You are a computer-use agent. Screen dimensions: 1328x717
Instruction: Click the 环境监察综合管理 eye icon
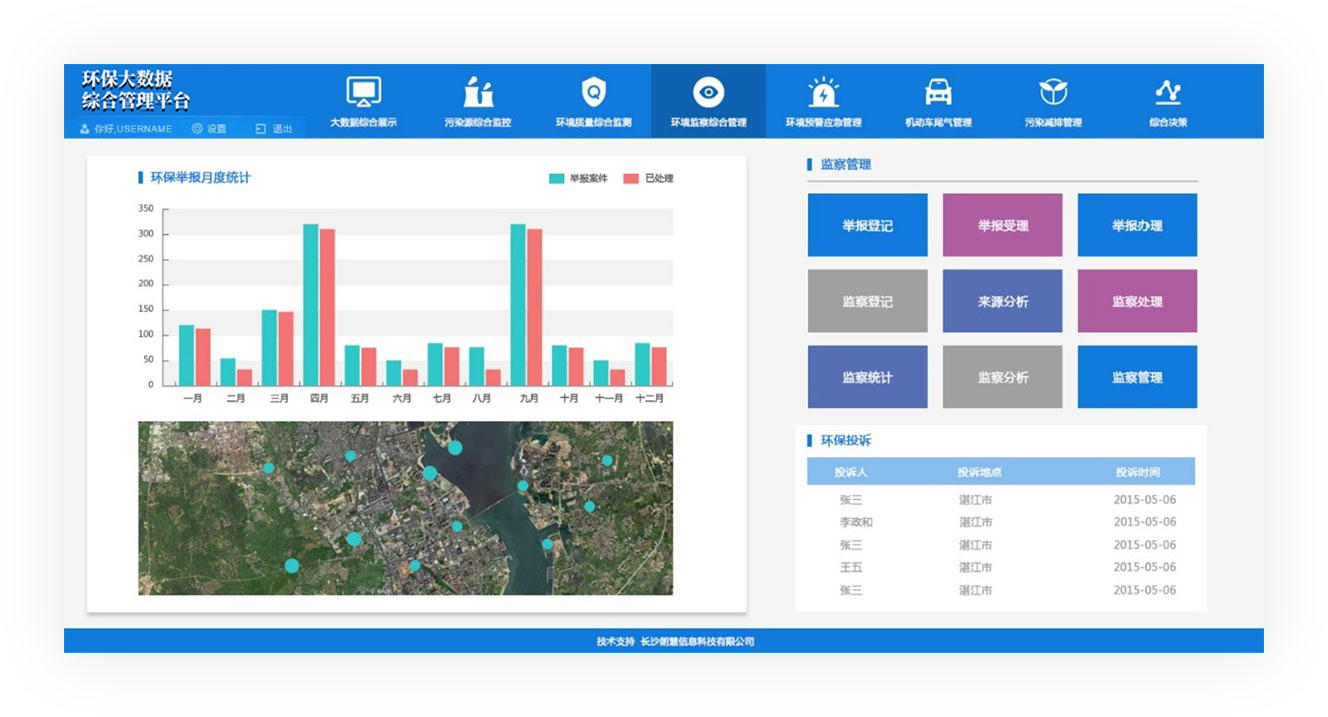(708, 93)
